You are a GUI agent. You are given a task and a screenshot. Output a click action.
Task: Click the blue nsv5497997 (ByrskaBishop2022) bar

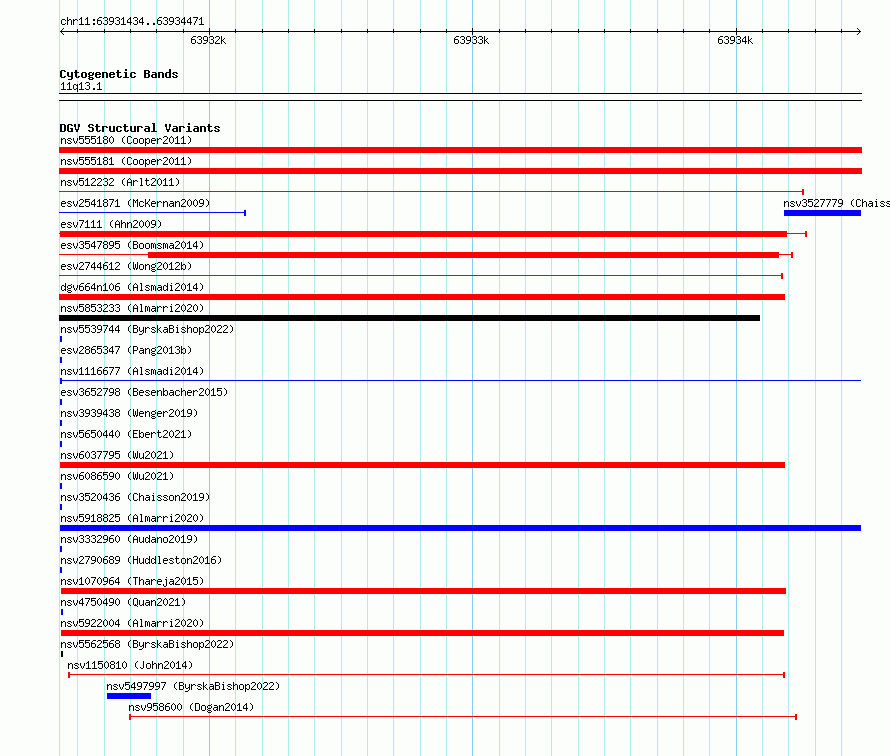pos(129,696)
